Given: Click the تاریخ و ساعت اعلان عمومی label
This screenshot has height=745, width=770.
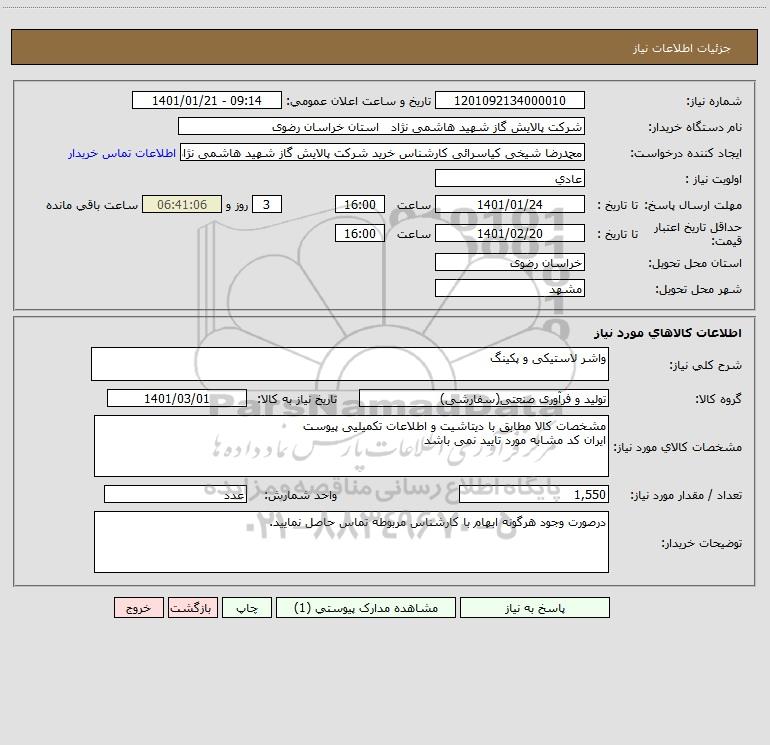Looking at the screenshot, I should (x=359, y=101).
